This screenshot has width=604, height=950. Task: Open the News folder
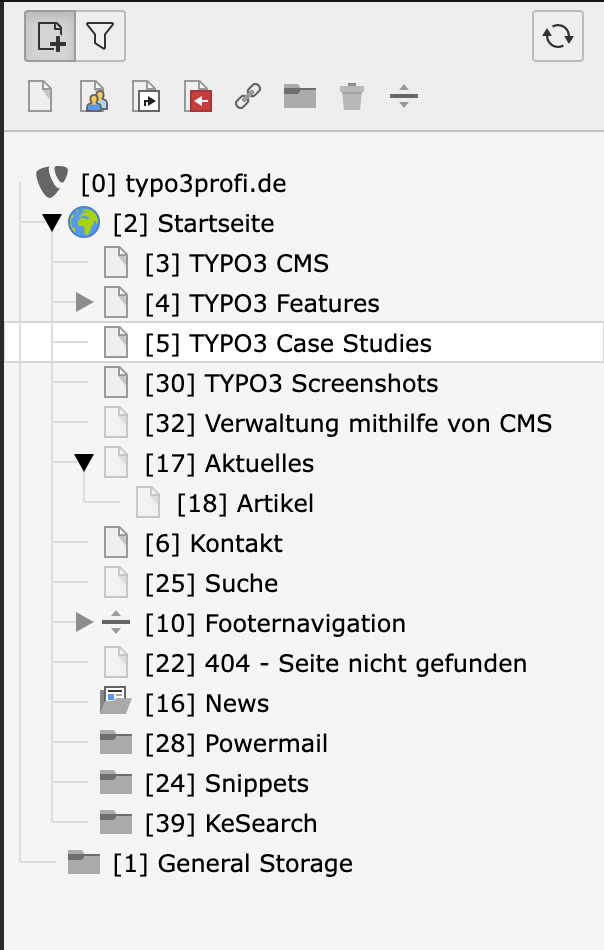pos(207,703)
